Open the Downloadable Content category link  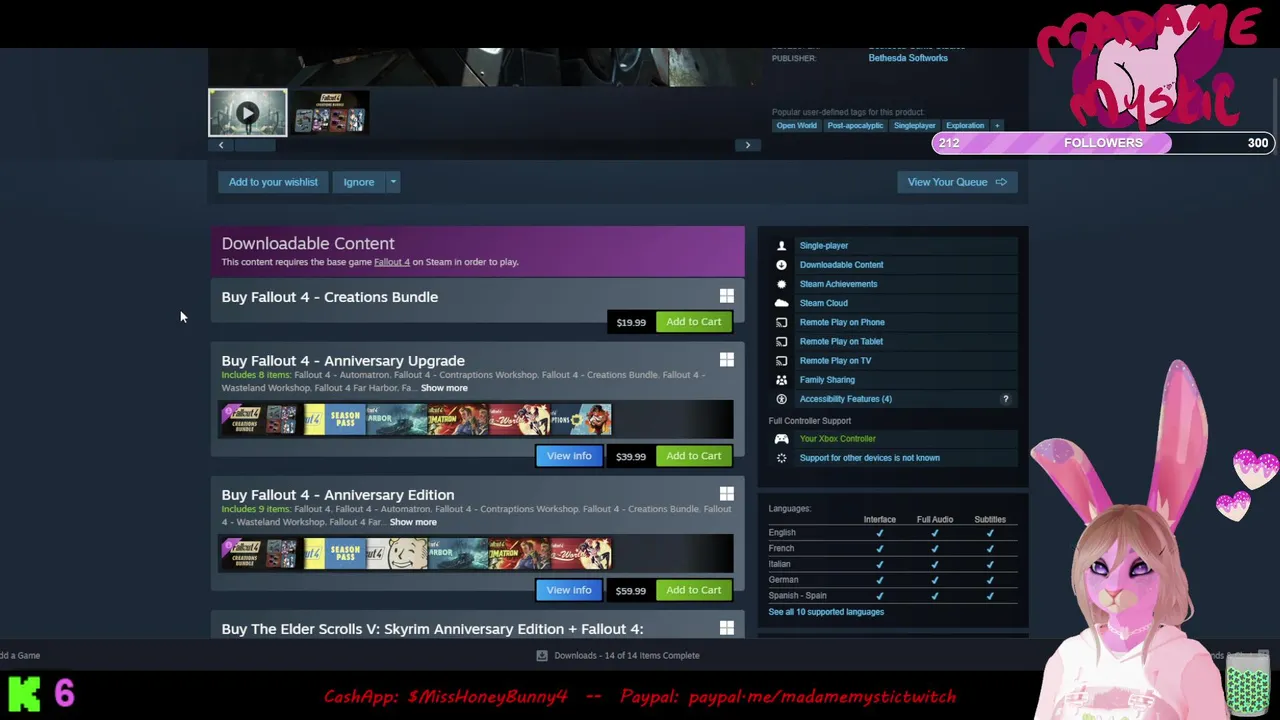[x=841, y=265]
